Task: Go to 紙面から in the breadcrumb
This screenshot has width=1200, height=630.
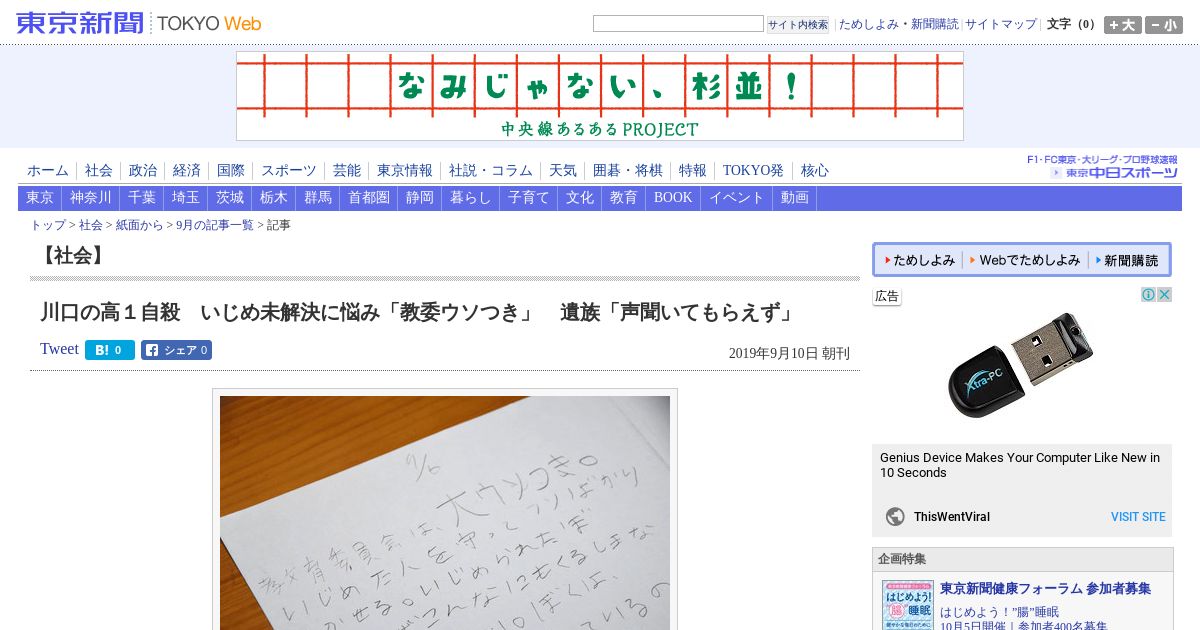Action: pyautogui.click(x=139, y=225)
